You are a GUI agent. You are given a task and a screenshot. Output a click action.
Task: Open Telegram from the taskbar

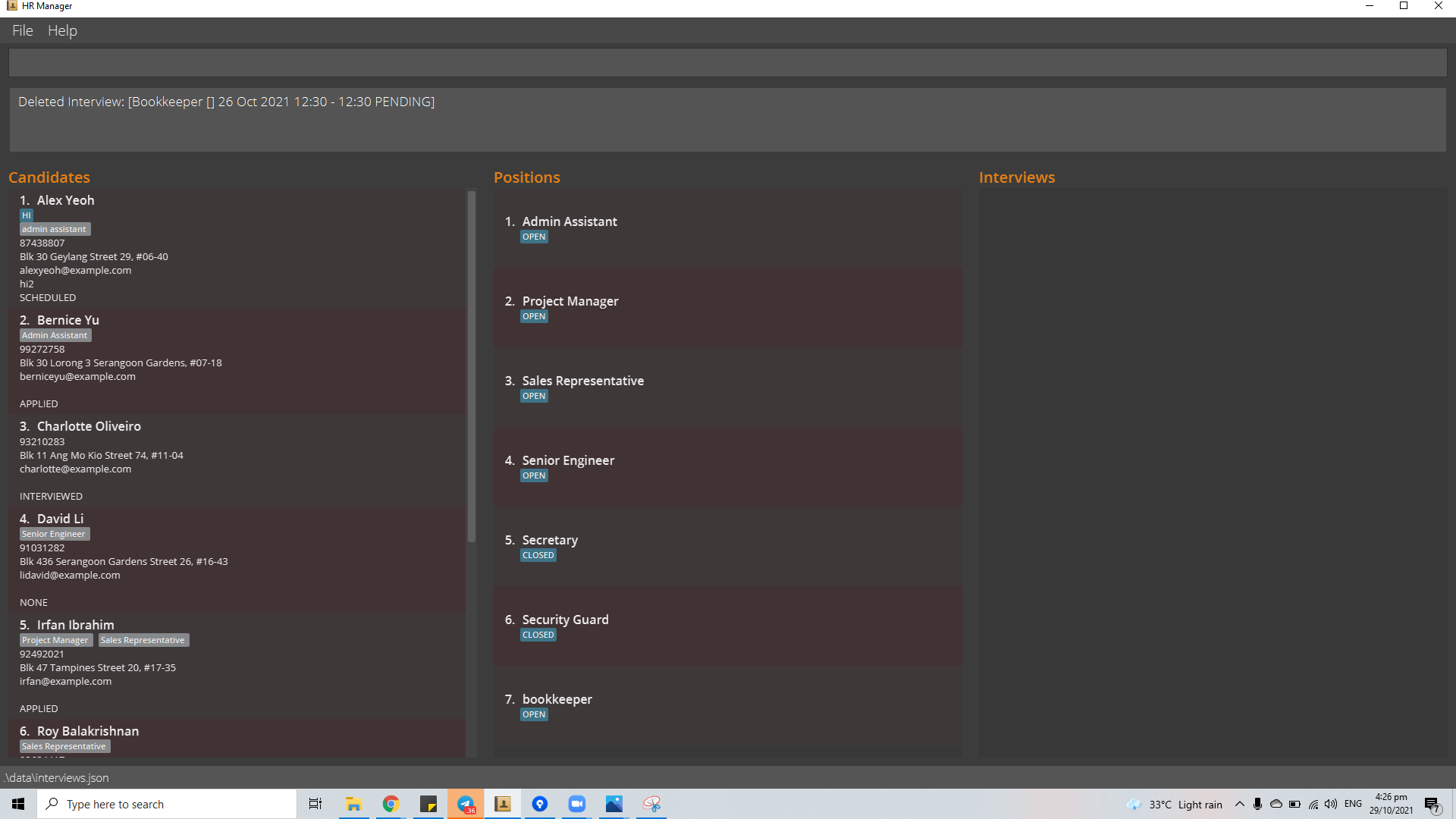[466, 804]
